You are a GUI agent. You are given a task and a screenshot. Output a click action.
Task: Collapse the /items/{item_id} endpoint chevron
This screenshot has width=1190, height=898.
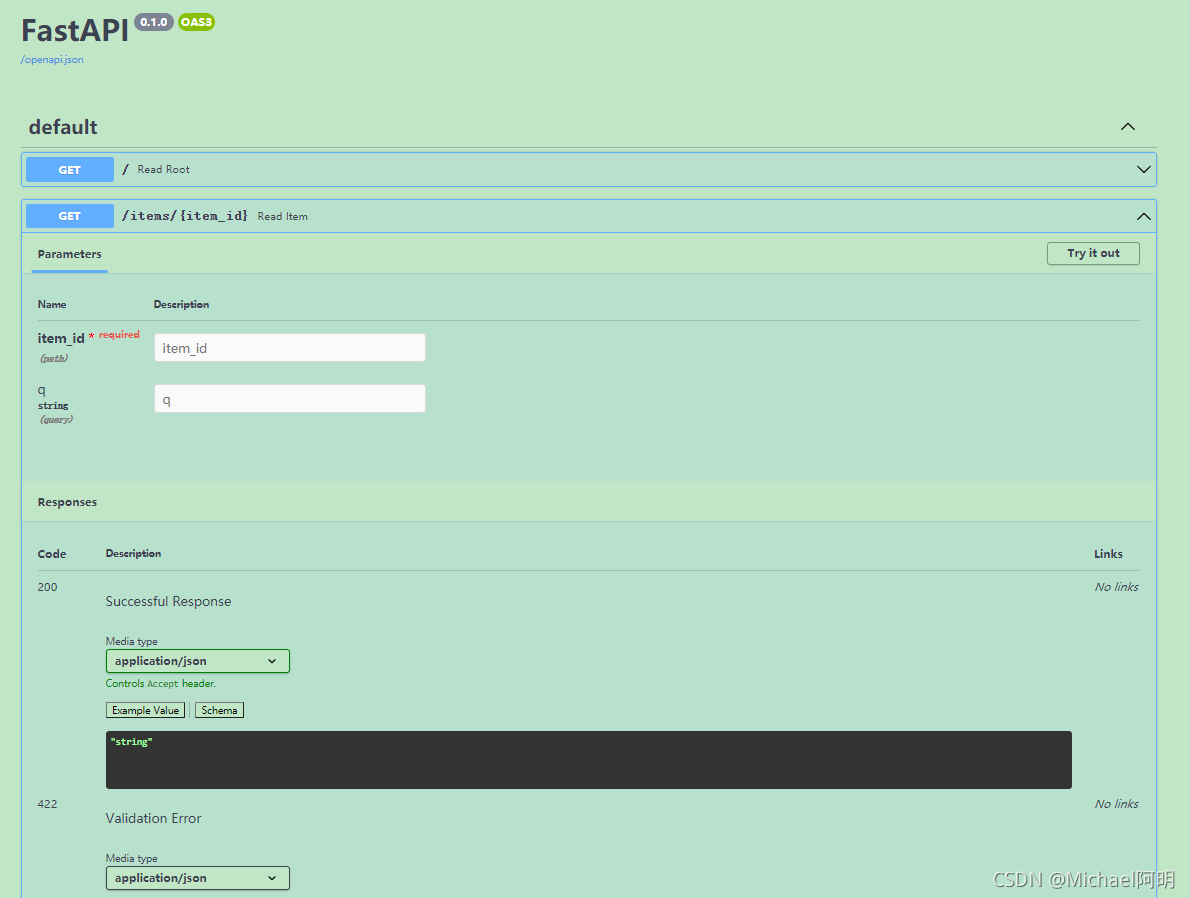[x=1143, y=216]
